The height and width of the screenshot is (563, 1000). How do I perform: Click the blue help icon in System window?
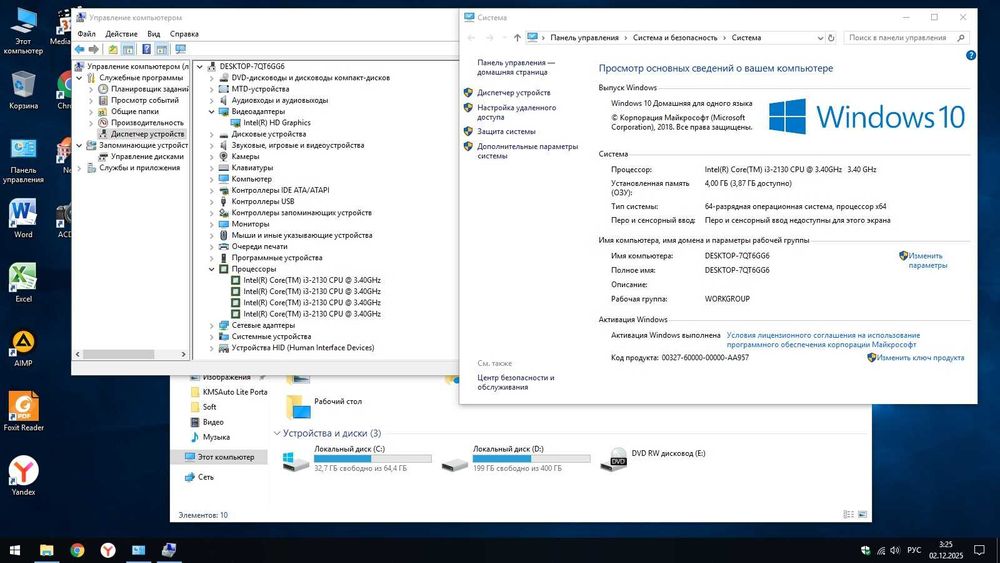[x=971, y=55]
